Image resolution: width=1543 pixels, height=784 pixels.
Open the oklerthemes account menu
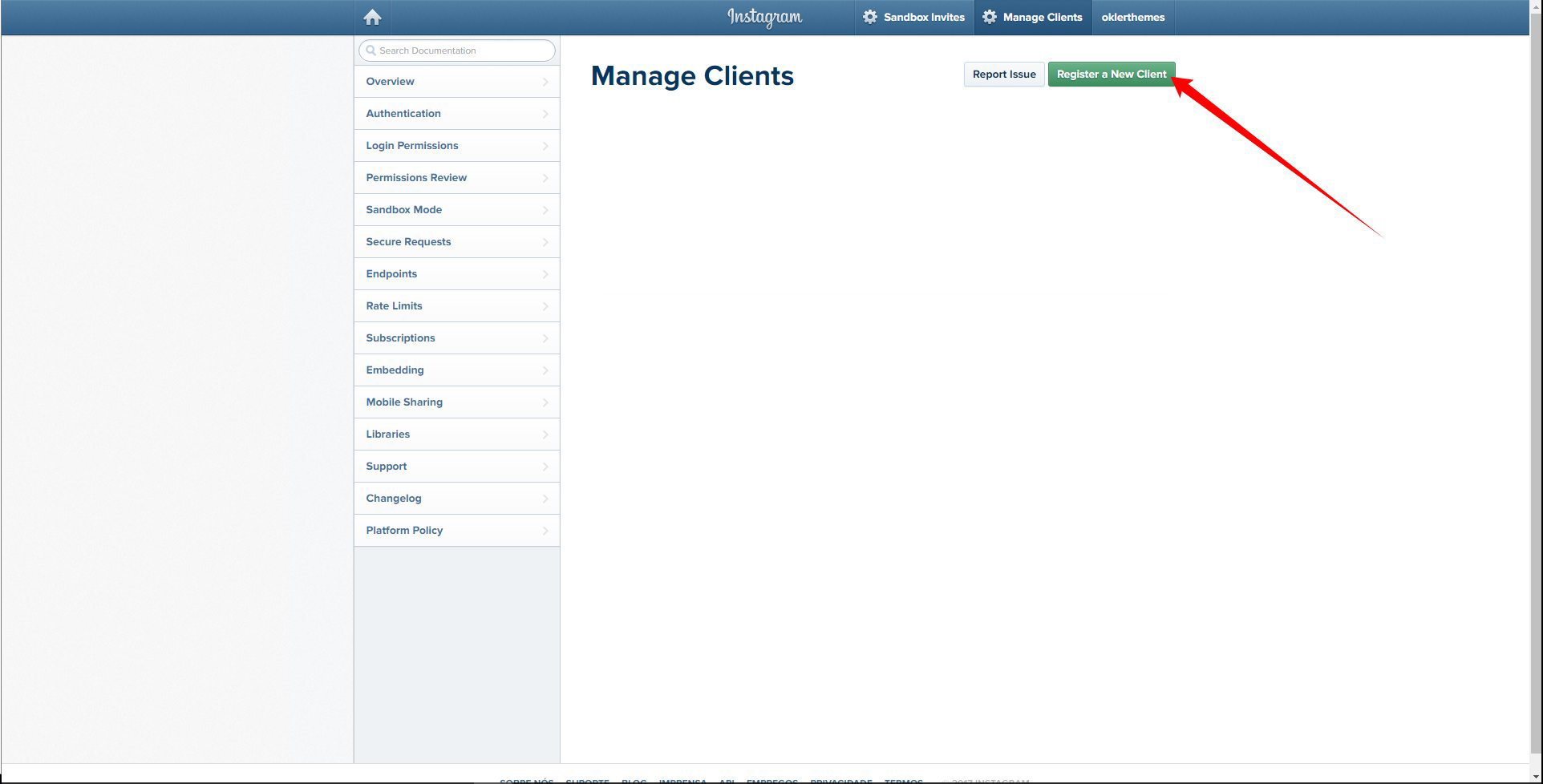[1132, 17]
